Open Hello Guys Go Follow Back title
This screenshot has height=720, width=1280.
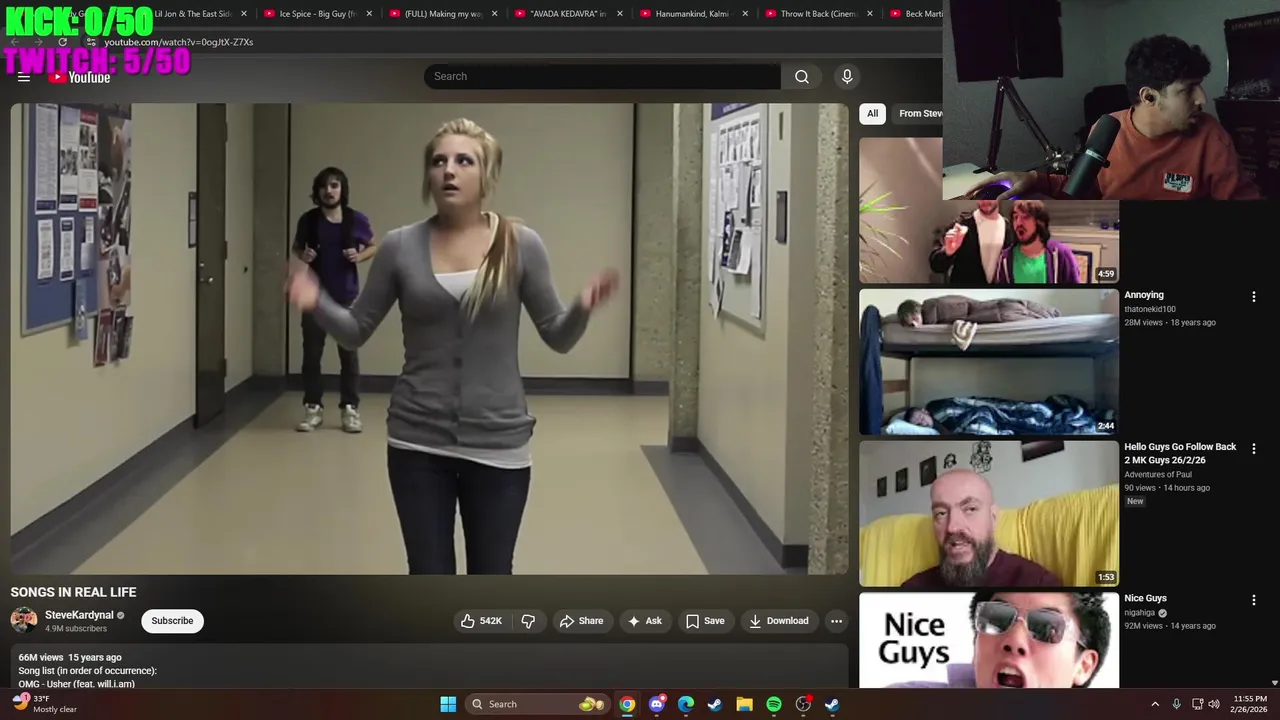tap(1180, 453)
